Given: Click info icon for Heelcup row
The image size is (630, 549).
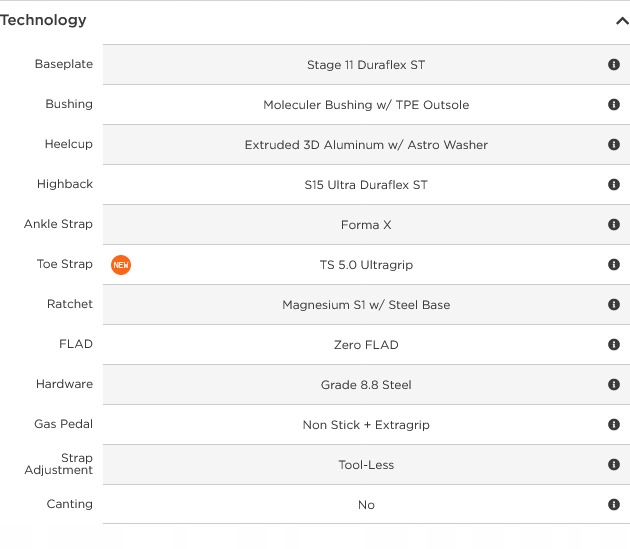Looking at the screenshot, I should click(x=614, y=145).
